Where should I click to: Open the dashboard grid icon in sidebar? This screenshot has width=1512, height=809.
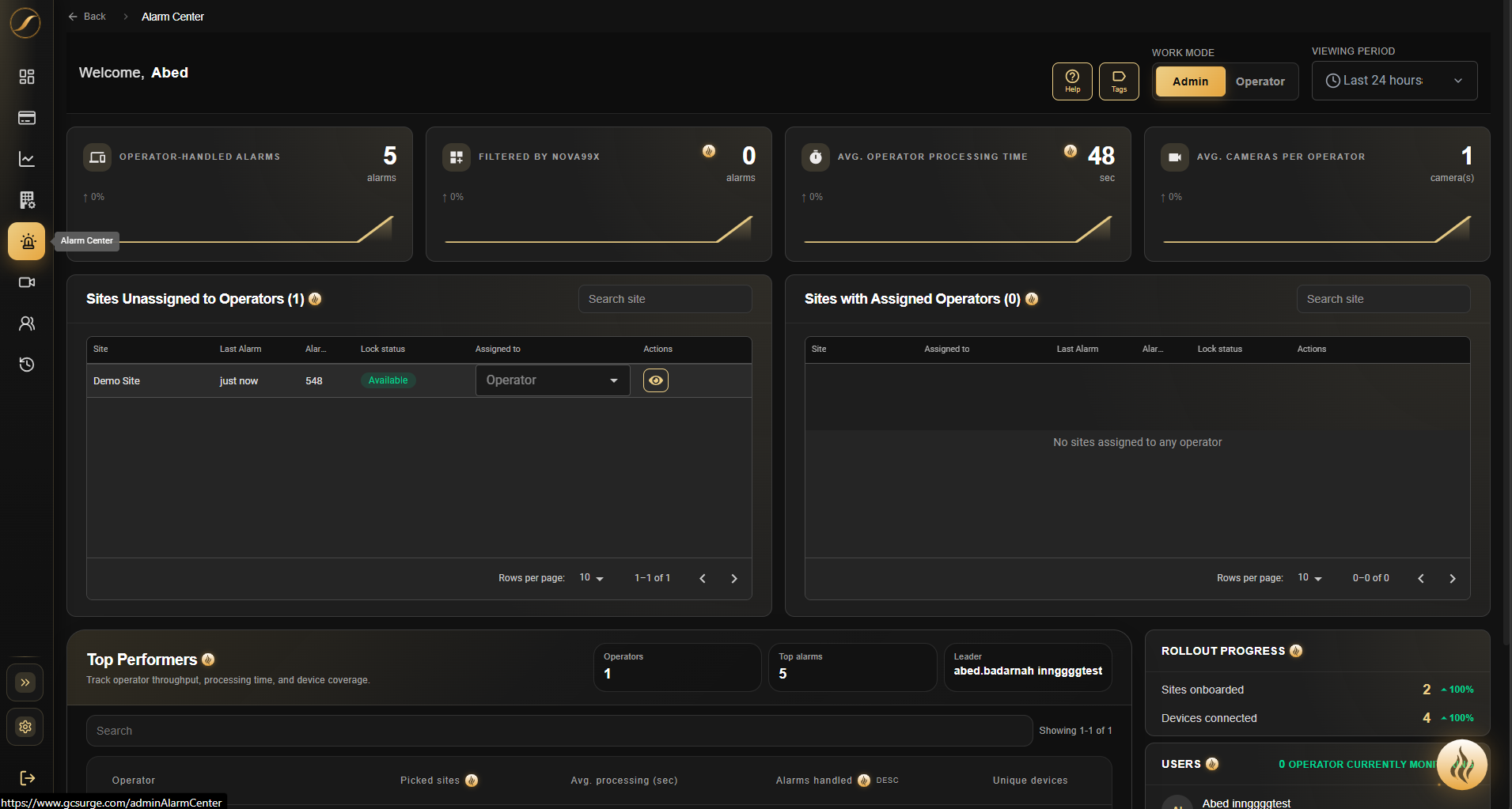pyautogui.click(x=27, y=77)
